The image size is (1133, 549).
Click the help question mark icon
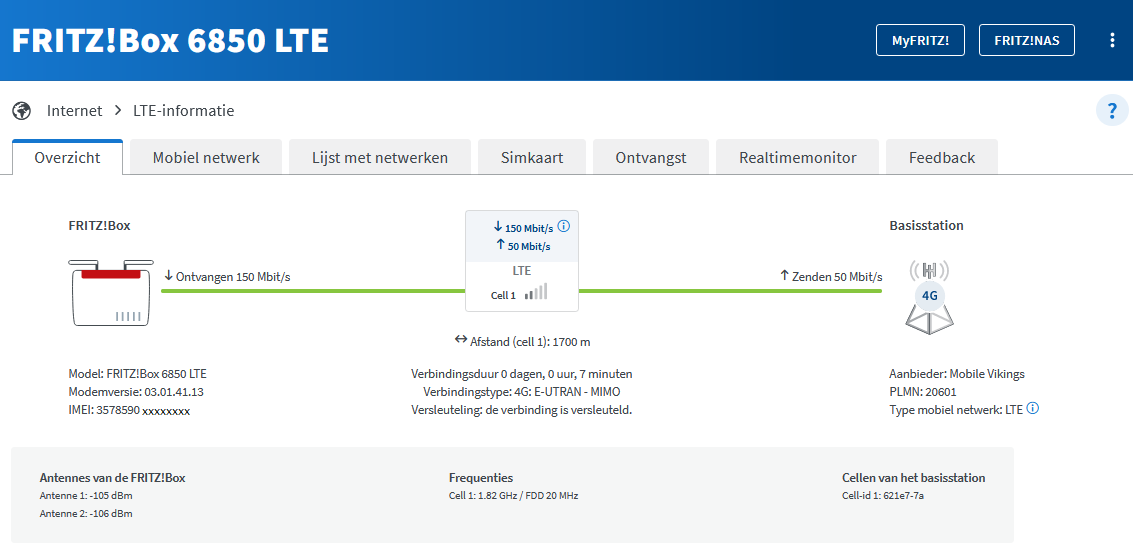[x=1112, y=110]
